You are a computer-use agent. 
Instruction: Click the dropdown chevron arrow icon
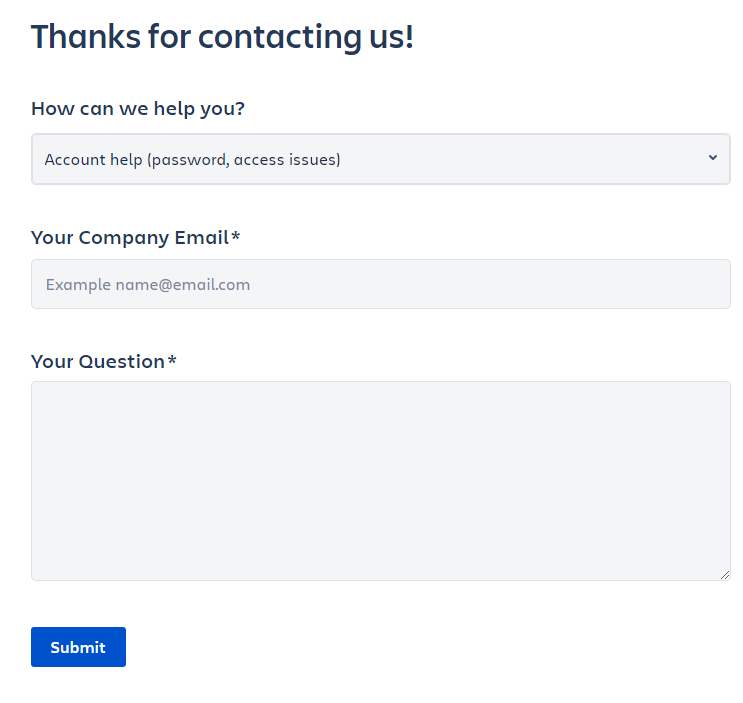point(712,158)
